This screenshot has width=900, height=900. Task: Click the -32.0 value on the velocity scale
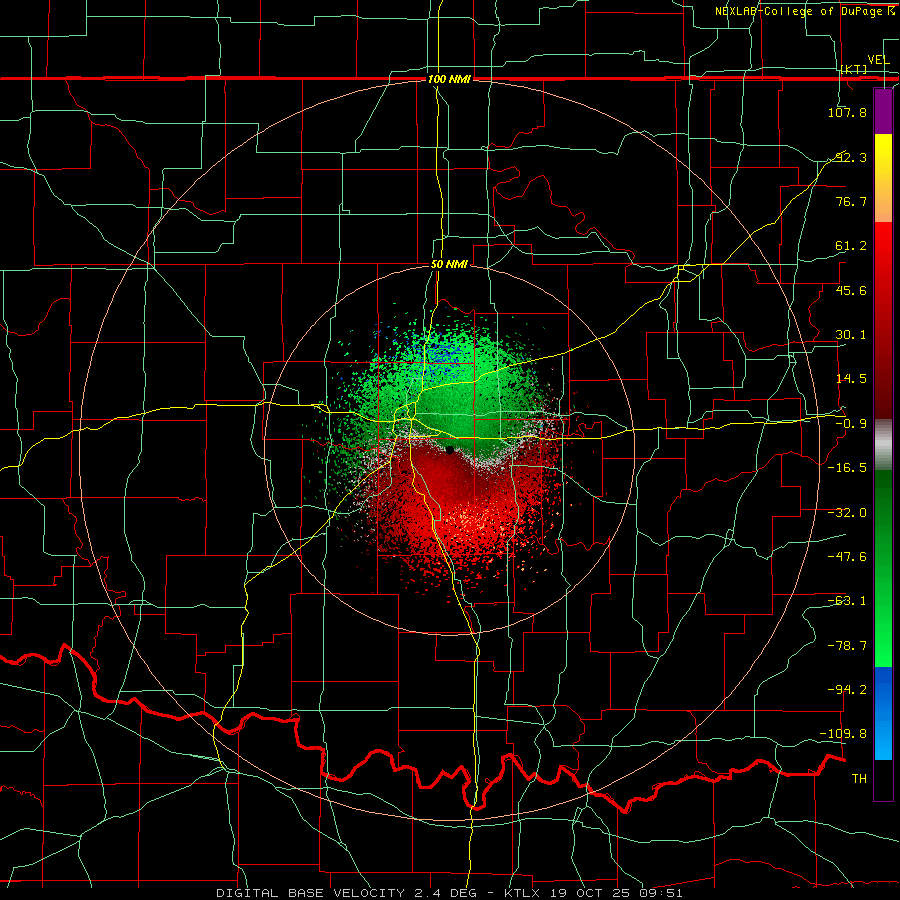click(847, 513)
